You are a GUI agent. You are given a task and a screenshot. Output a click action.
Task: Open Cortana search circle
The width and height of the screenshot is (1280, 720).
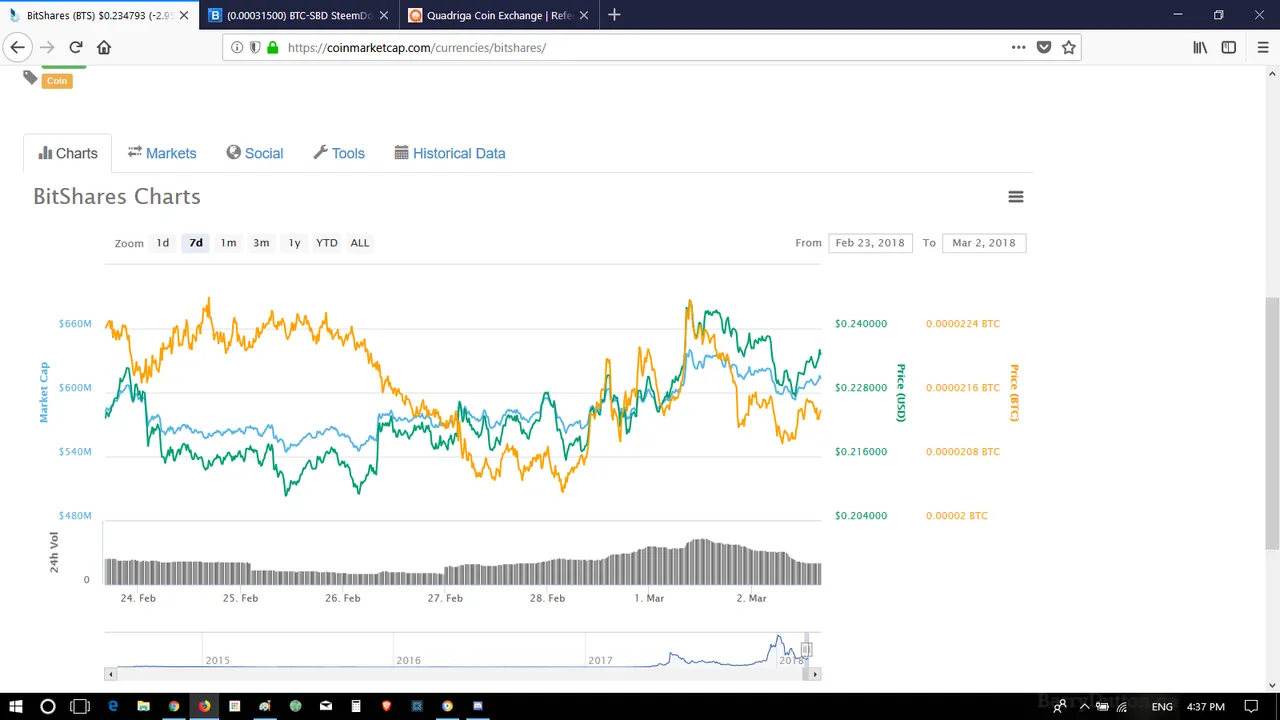(x=47, y=706)
